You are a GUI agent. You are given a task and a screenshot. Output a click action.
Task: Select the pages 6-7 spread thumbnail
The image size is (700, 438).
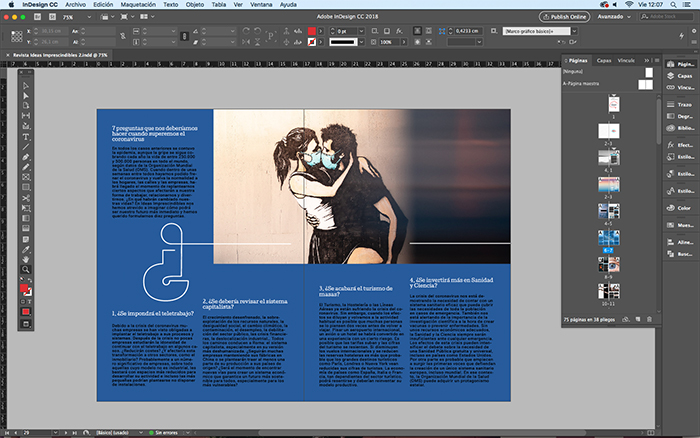pyautogui.click(x=608, y=238)
